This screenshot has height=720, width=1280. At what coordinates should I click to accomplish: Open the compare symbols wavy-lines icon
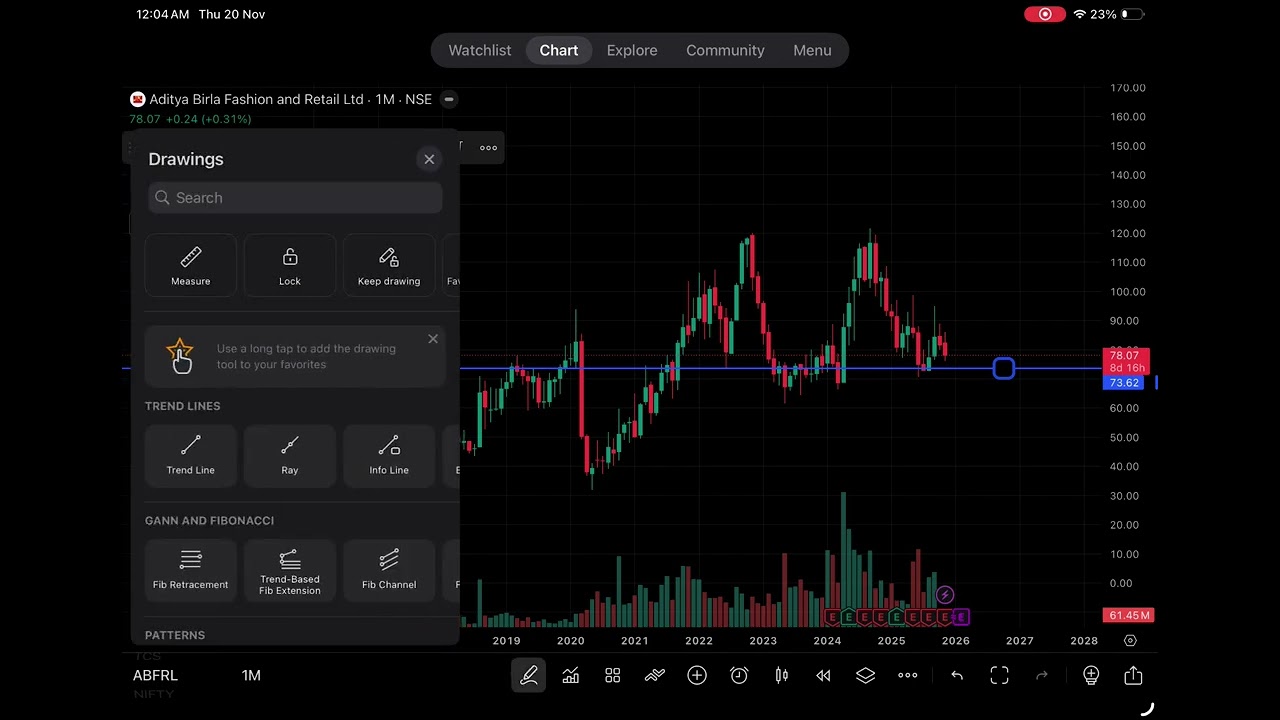pyautogui.click(x=655, y=676)
